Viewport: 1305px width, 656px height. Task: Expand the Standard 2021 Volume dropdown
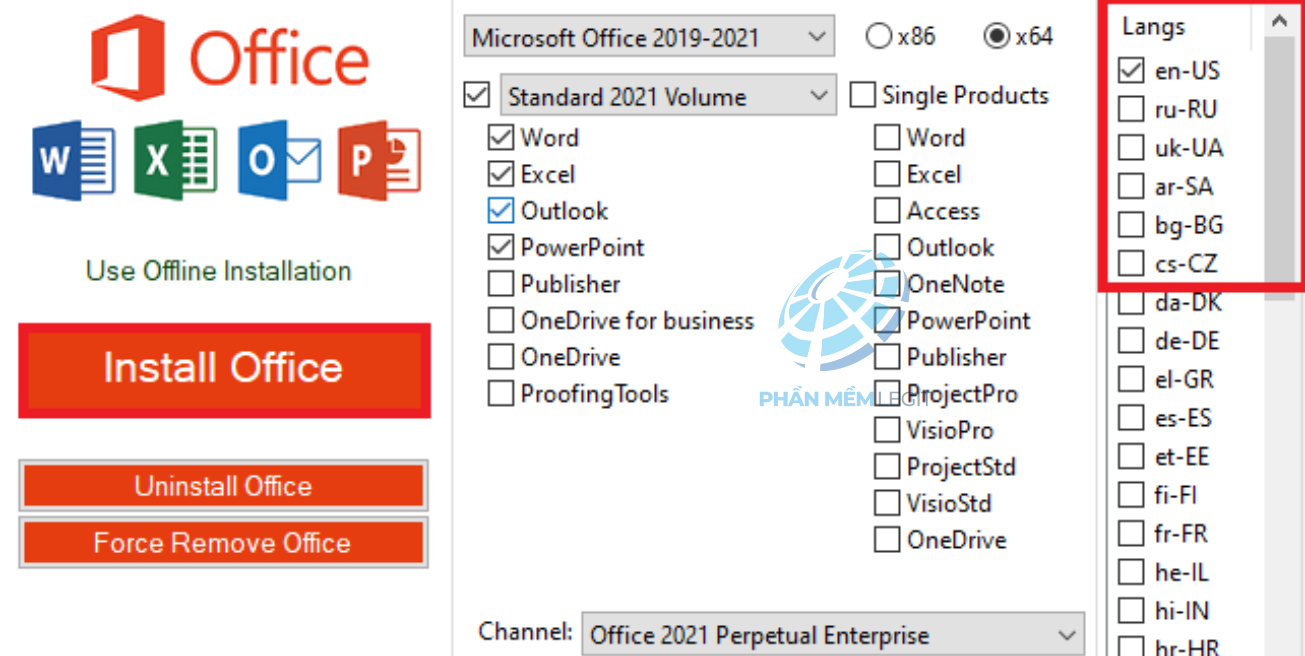(667, 97)
